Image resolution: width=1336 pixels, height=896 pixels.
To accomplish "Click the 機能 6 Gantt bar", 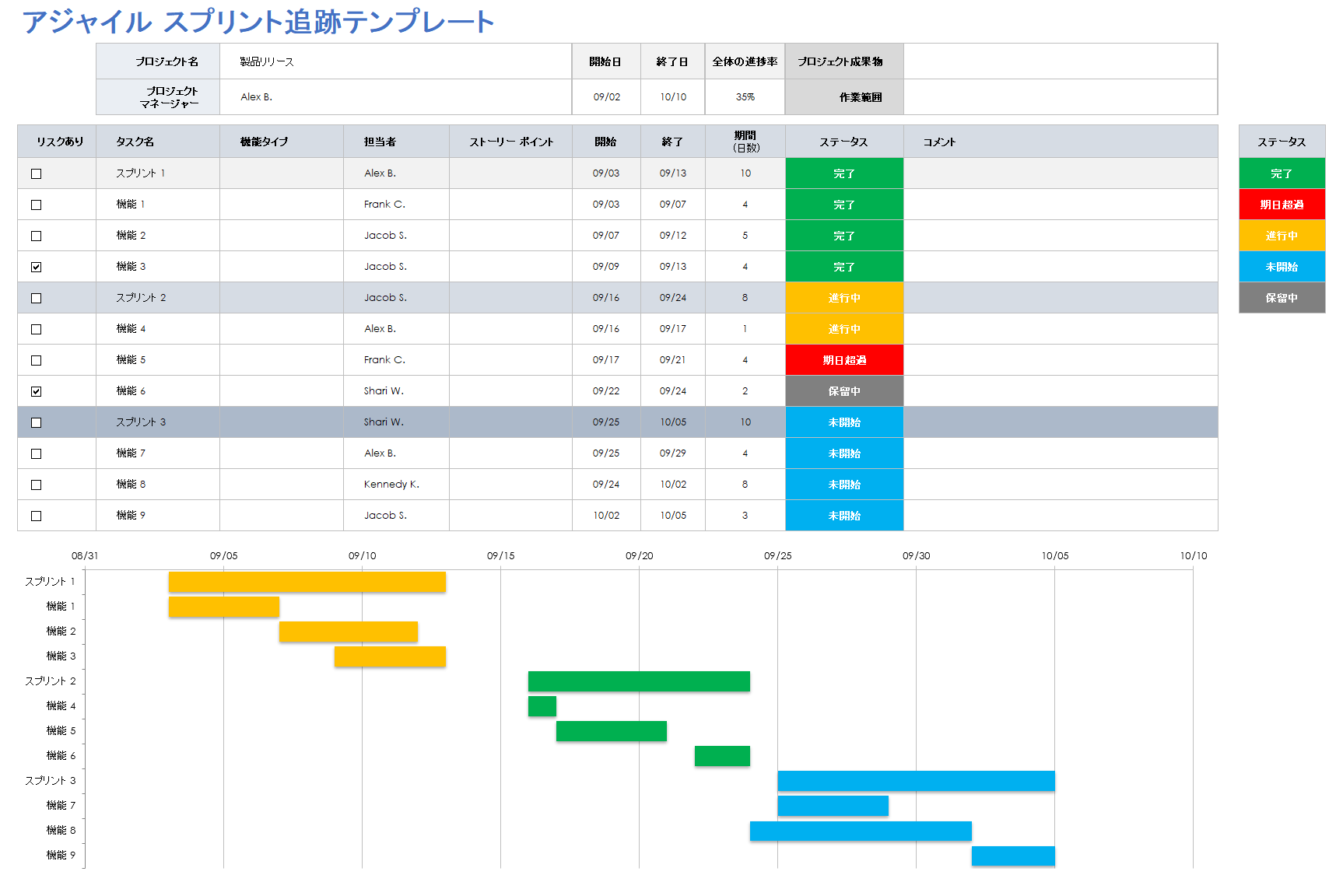I will [722, 756].
